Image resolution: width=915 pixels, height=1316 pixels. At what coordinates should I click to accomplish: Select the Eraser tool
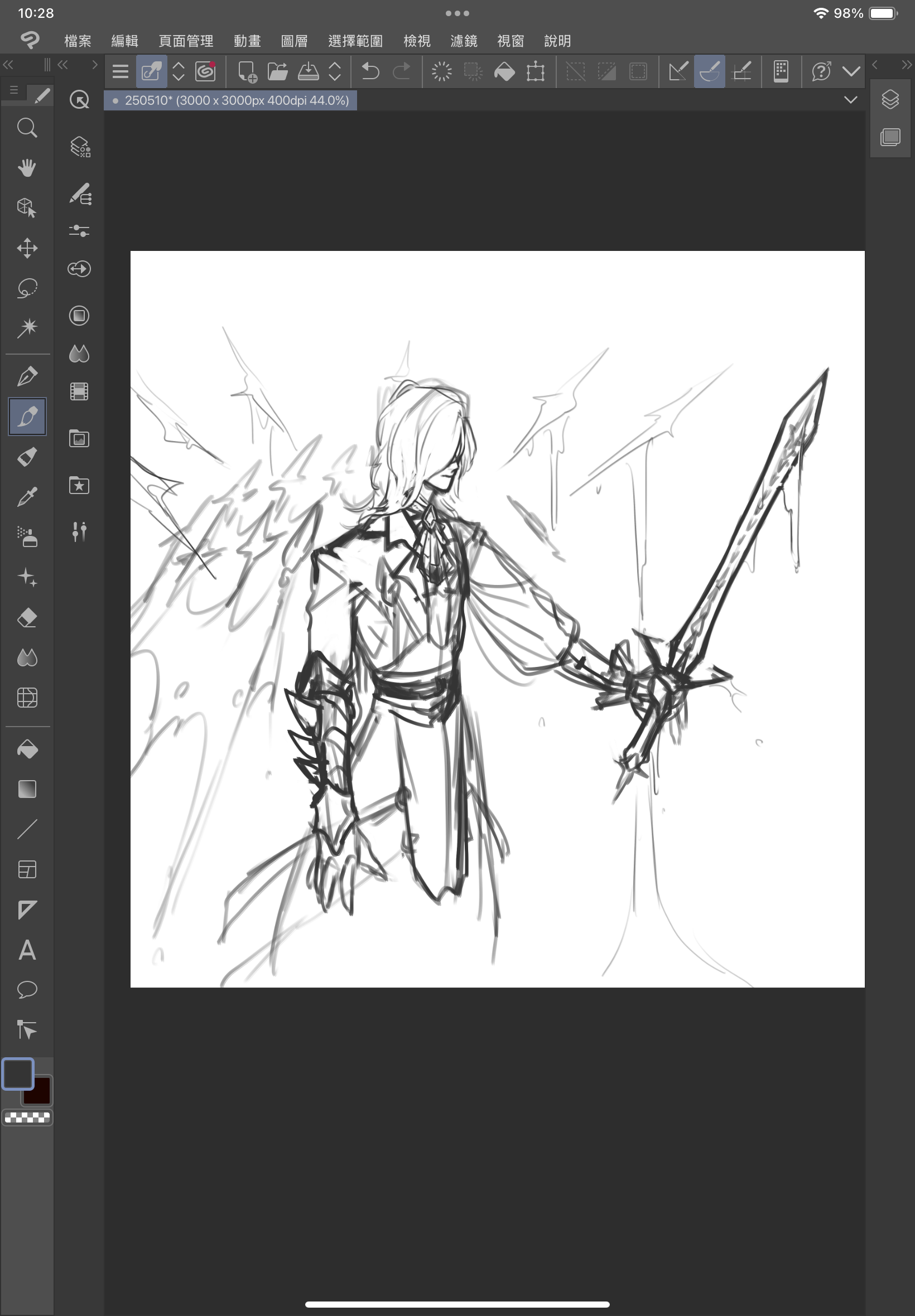27,618
